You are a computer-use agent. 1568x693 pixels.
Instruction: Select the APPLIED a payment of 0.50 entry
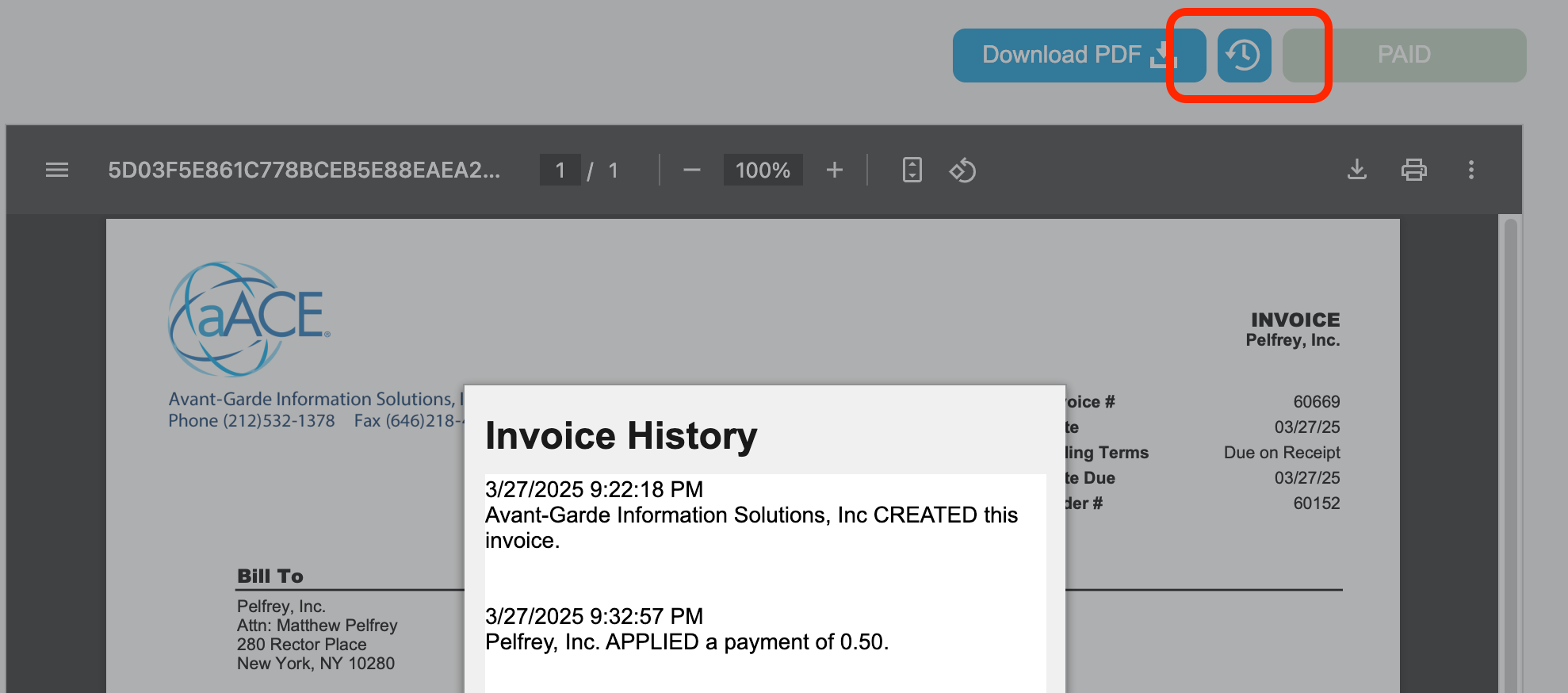[x=686, y=641]
